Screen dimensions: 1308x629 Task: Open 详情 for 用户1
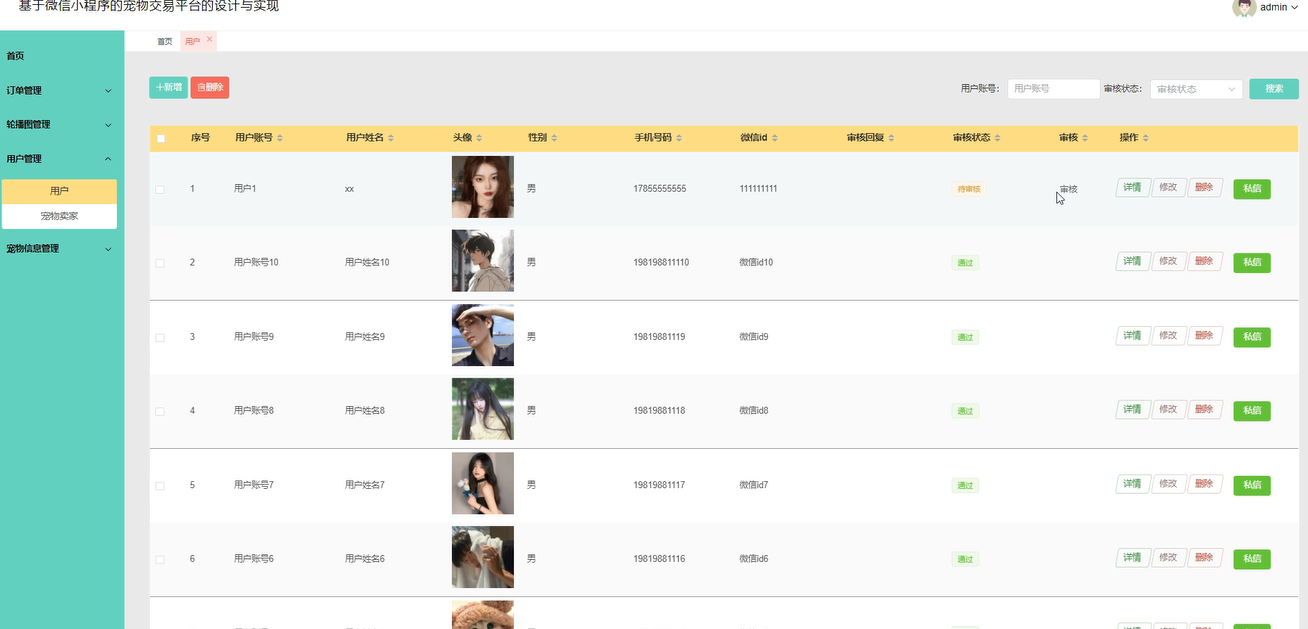click(x=1132, y=187)
